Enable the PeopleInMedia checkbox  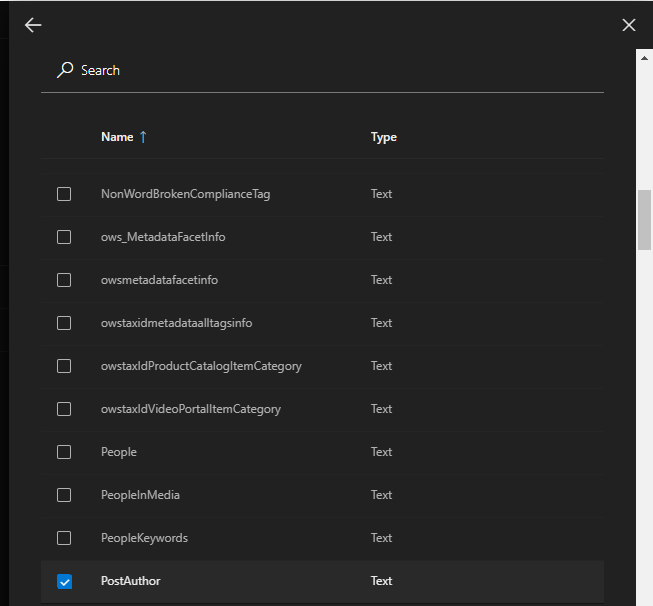[64, 495]
